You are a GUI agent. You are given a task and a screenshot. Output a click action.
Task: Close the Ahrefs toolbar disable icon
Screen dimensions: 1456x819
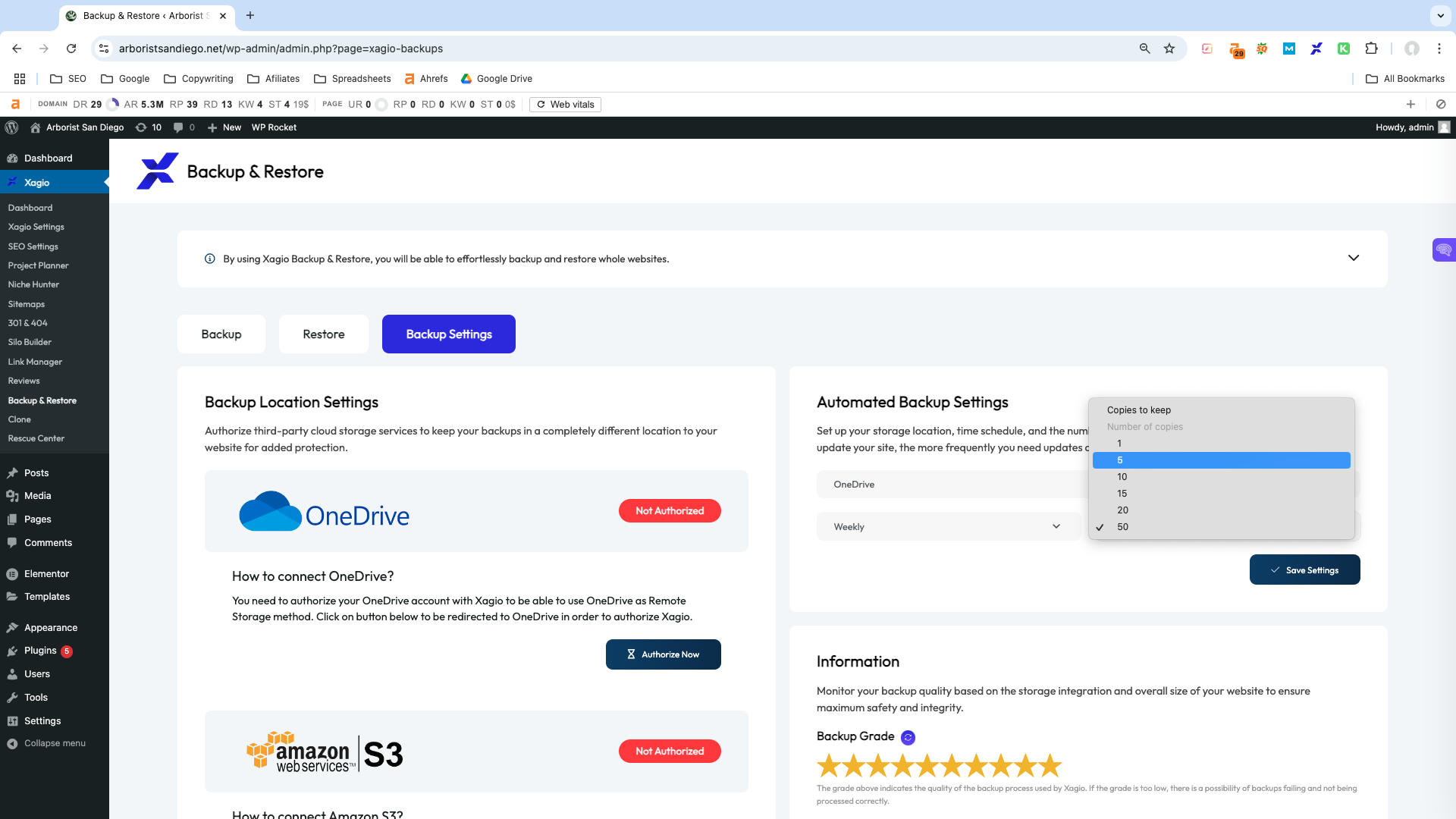point(1441,105)
